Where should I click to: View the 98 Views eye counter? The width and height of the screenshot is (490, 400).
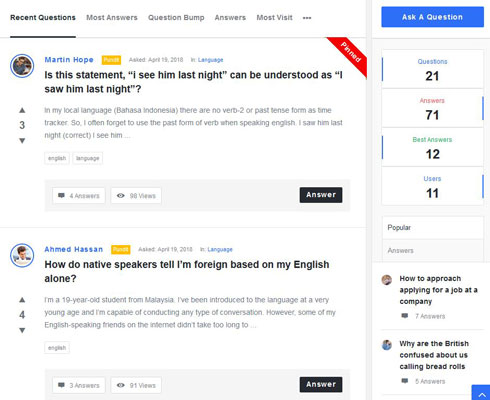[x=136, y=196]
